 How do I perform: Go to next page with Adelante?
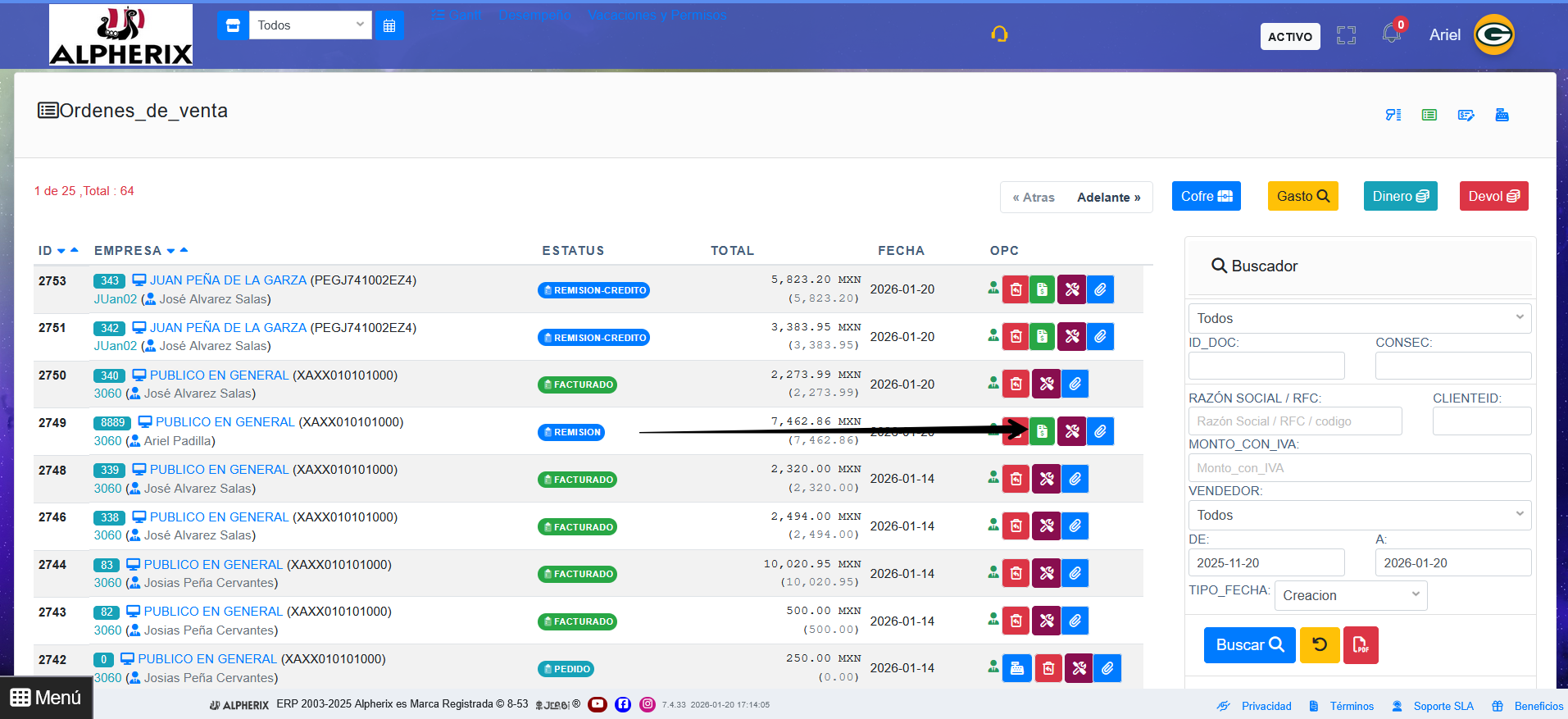click(x=1108, y=198)
